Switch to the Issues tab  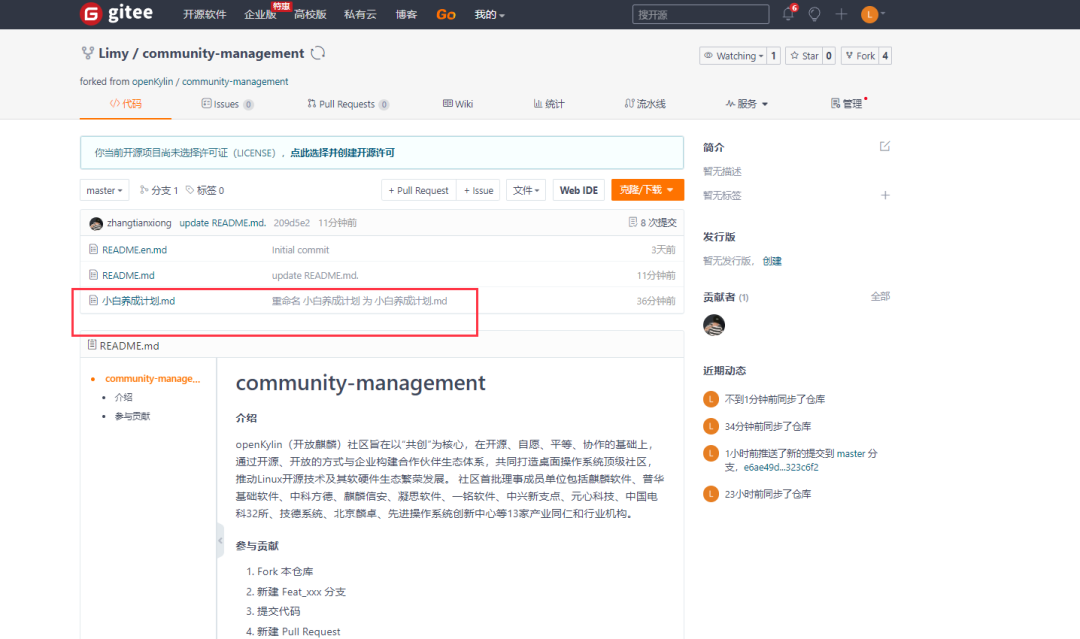pyautogui.click(x=227, y=104)
